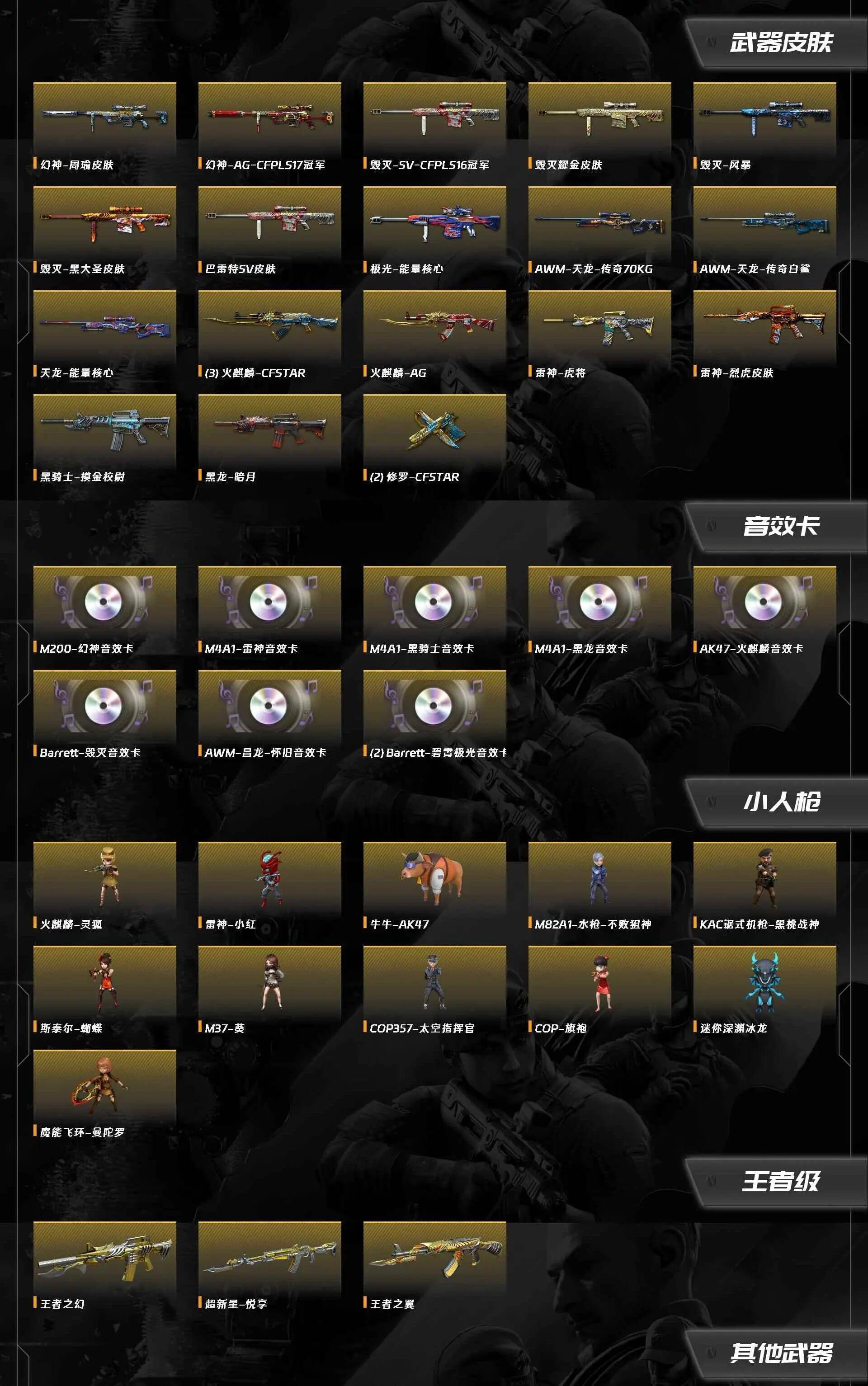Select the 王者之幻 king-level weapon
The image size is (868, 1386).
click(104, 1265)
